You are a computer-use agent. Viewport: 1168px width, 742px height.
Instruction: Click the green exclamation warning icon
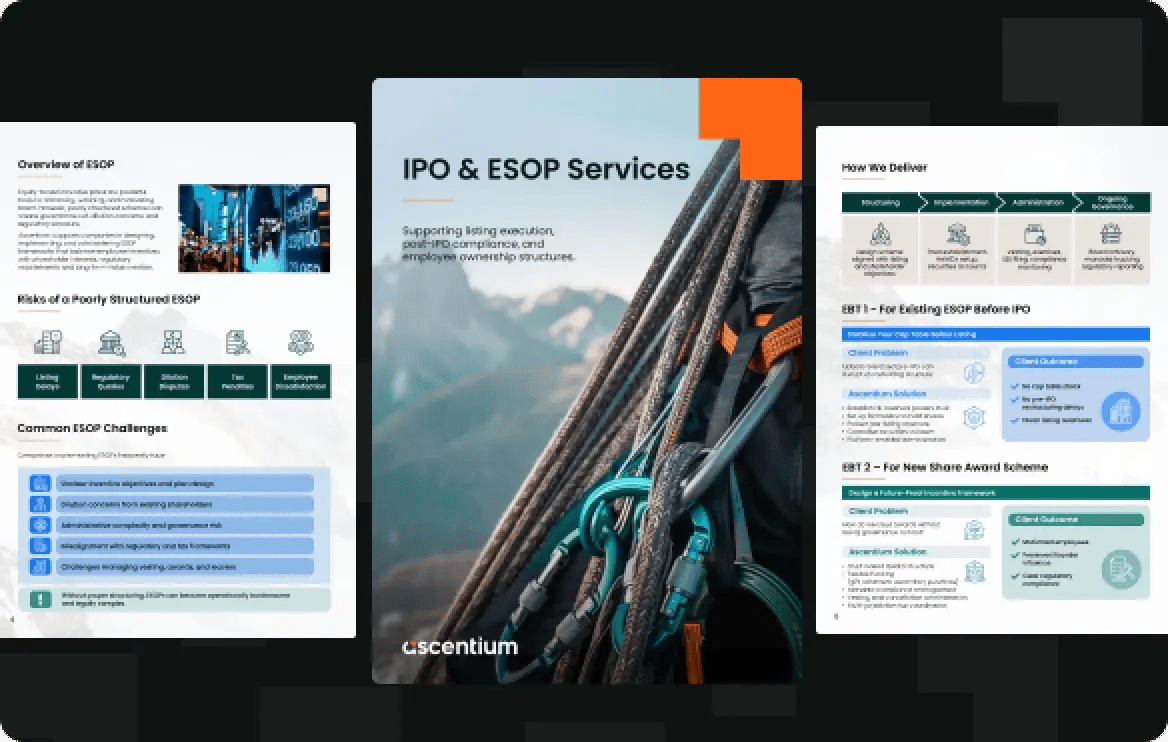[40, 599]
